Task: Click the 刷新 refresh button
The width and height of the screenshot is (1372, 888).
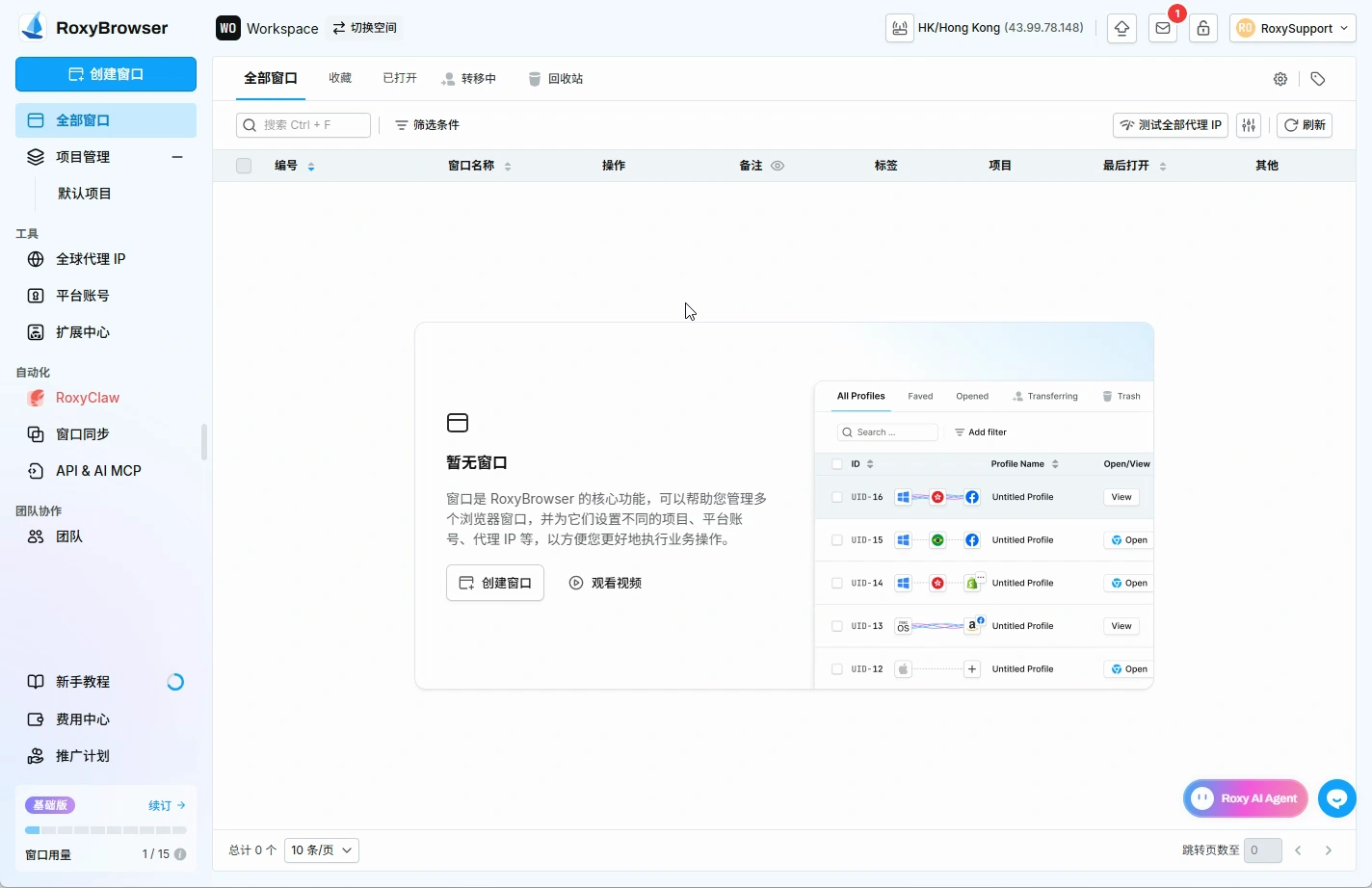Action: click(x=1305, y=125)
